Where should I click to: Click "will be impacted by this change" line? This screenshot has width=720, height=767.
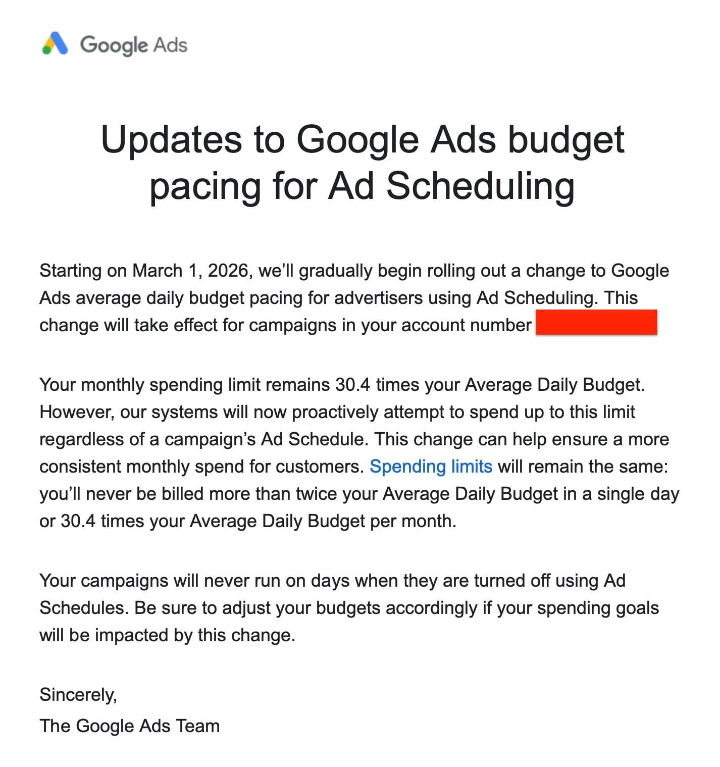tap(167, 636)
